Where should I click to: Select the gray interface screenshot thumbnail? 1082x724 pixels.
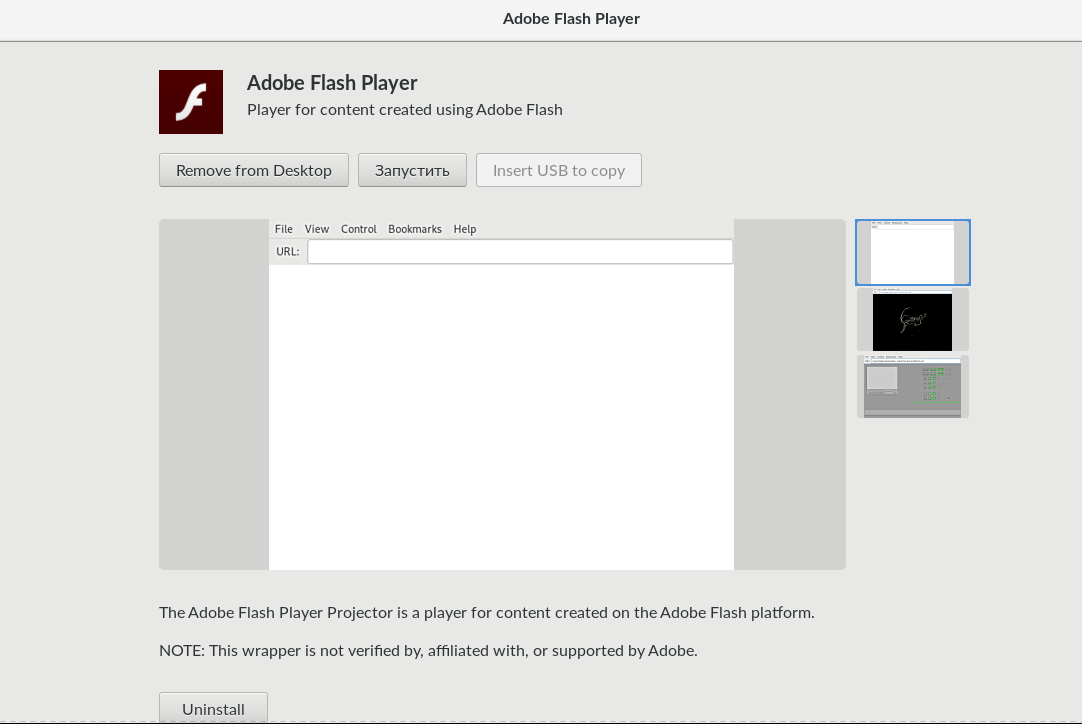[x=913, y=387]
